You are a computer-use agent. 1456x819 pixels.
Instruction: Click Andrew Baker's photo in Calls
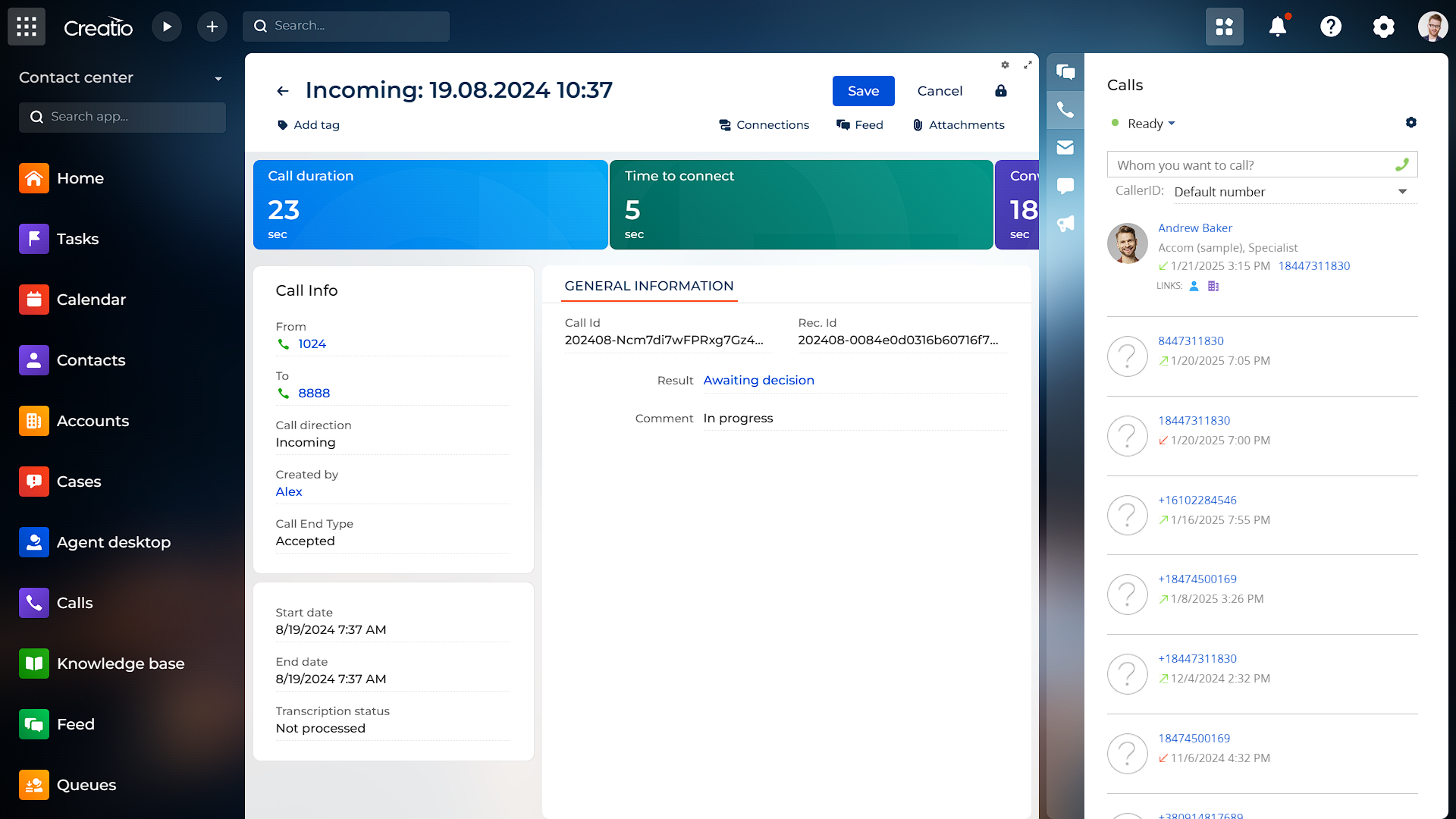(1128, 243)
